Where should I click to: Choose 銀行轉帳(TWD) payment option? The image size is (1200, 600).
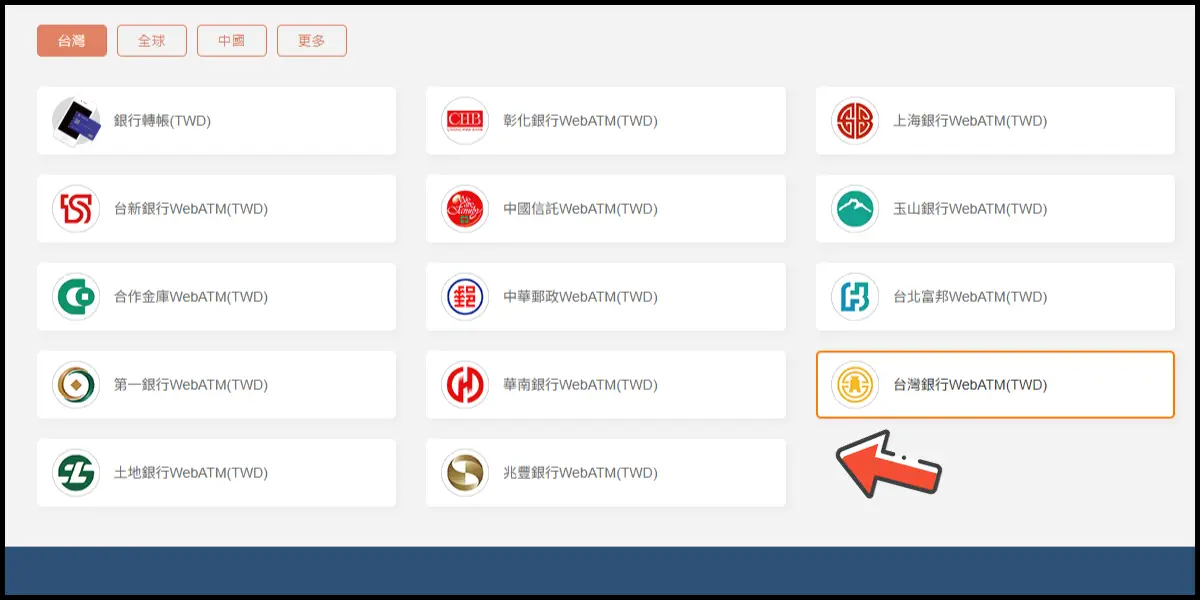coord(216,121)
